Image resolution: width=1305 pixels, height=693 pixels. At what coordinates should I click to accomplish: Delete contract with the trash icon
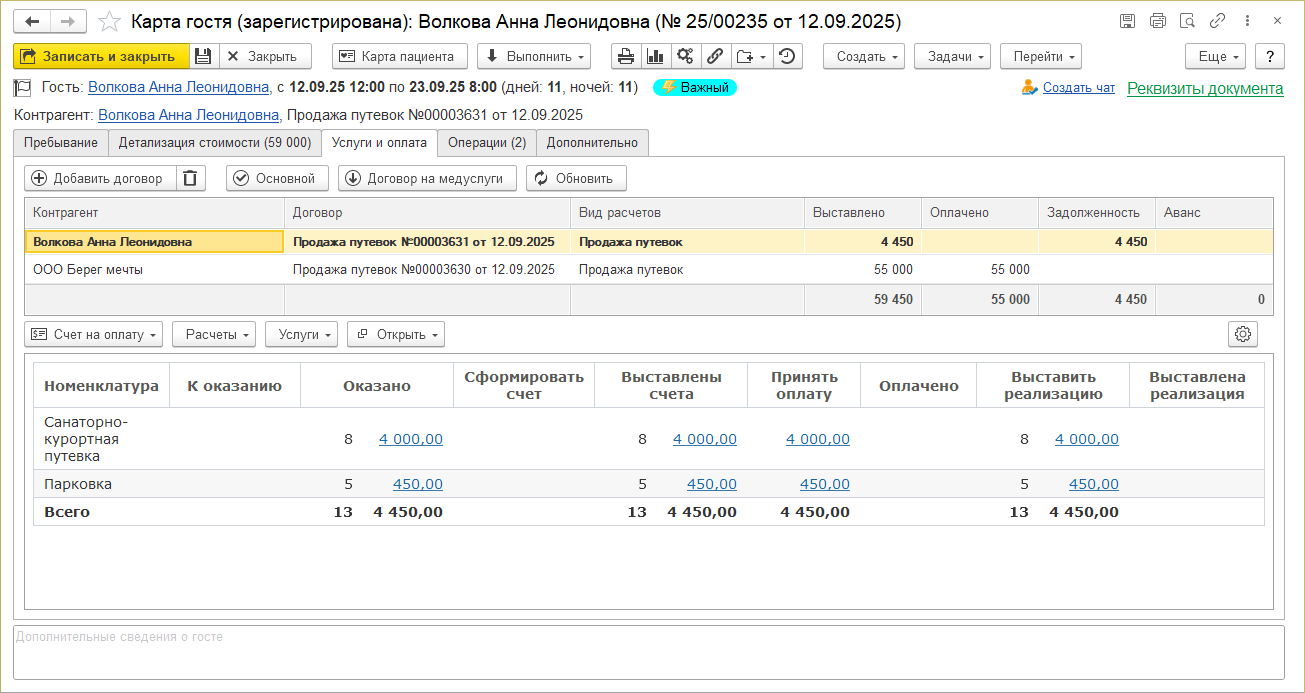[190, 179]
